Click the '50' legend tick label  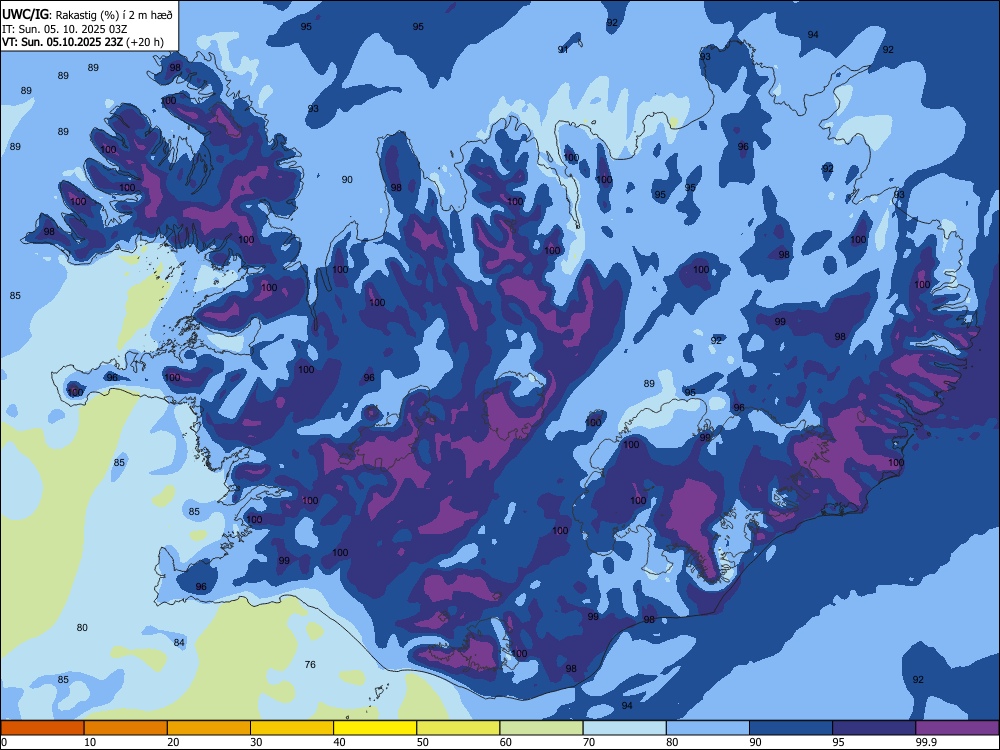pyautogui.click(x=423, y=742)
